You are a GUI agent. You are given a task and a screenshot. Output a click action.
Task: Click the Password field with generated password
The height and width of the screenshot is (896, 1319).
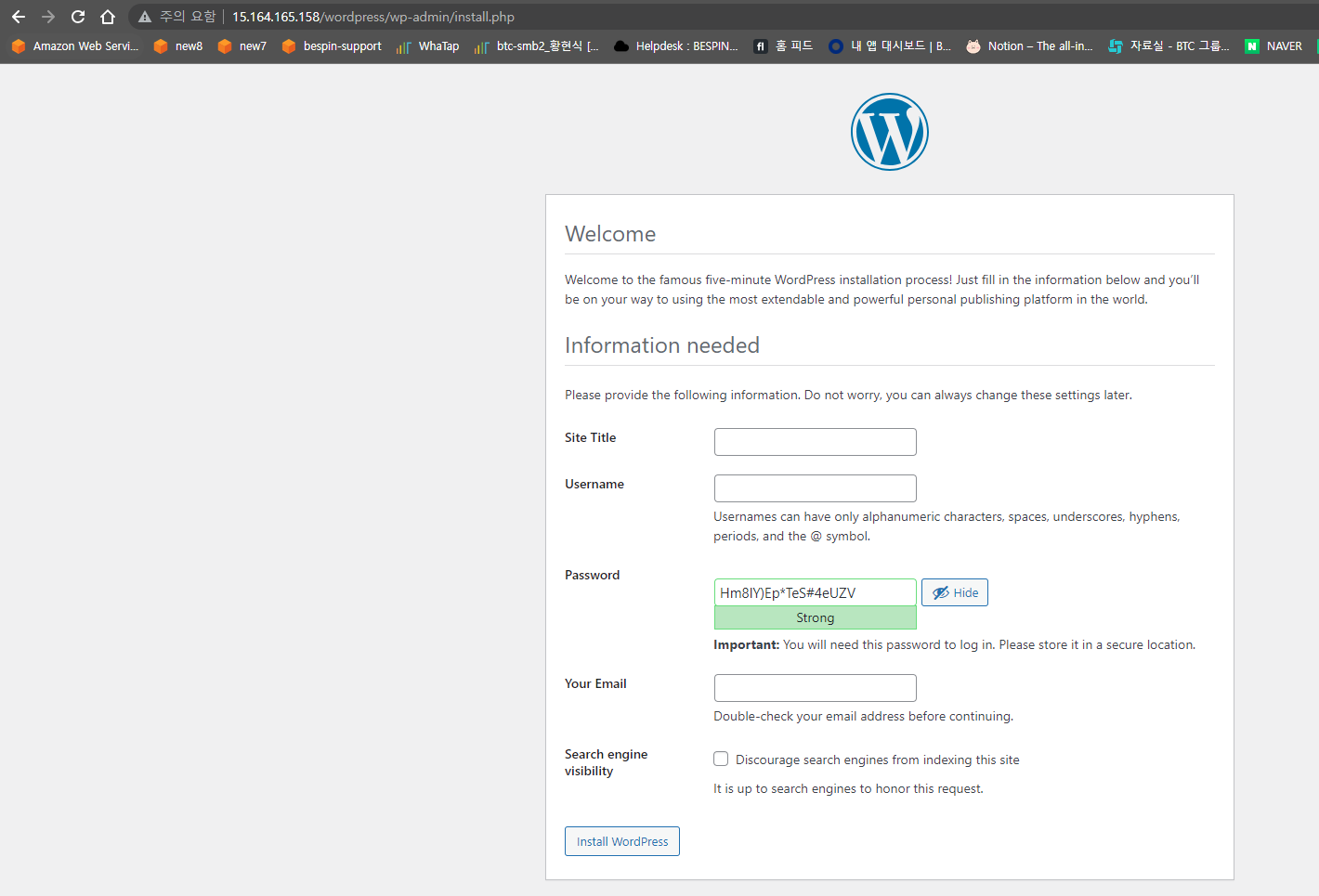816,592
